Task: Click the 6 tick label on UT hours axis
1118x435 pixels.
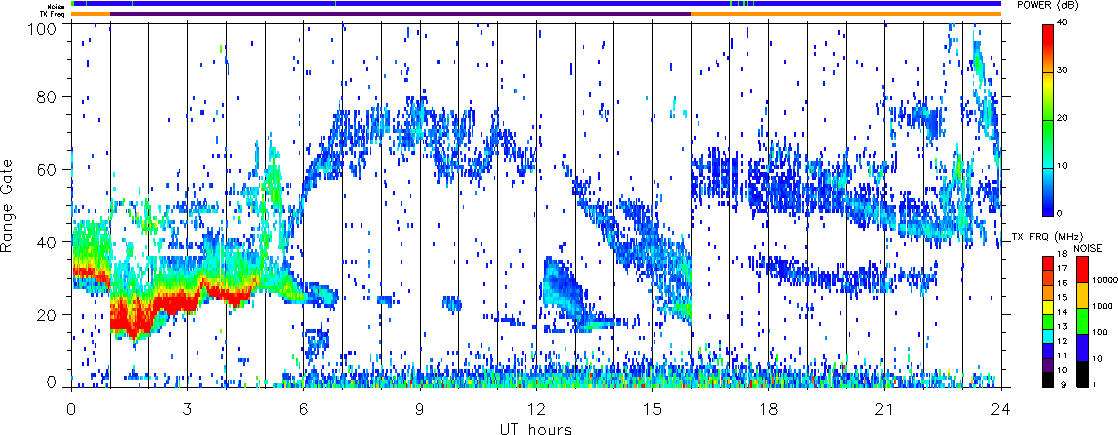Action: click(304, 409)
